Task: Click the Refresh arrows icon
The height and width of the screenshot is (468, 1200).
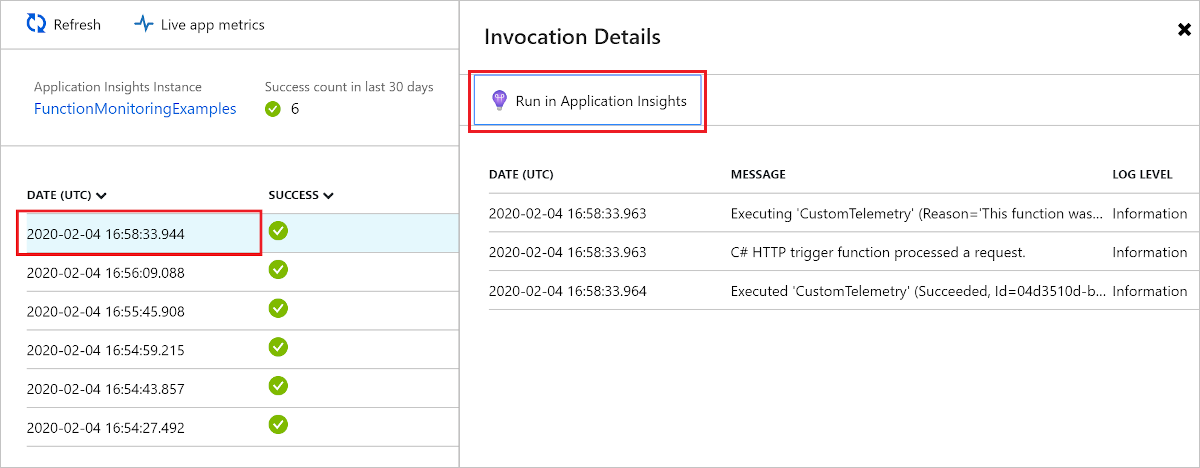Action: (36, 24)
